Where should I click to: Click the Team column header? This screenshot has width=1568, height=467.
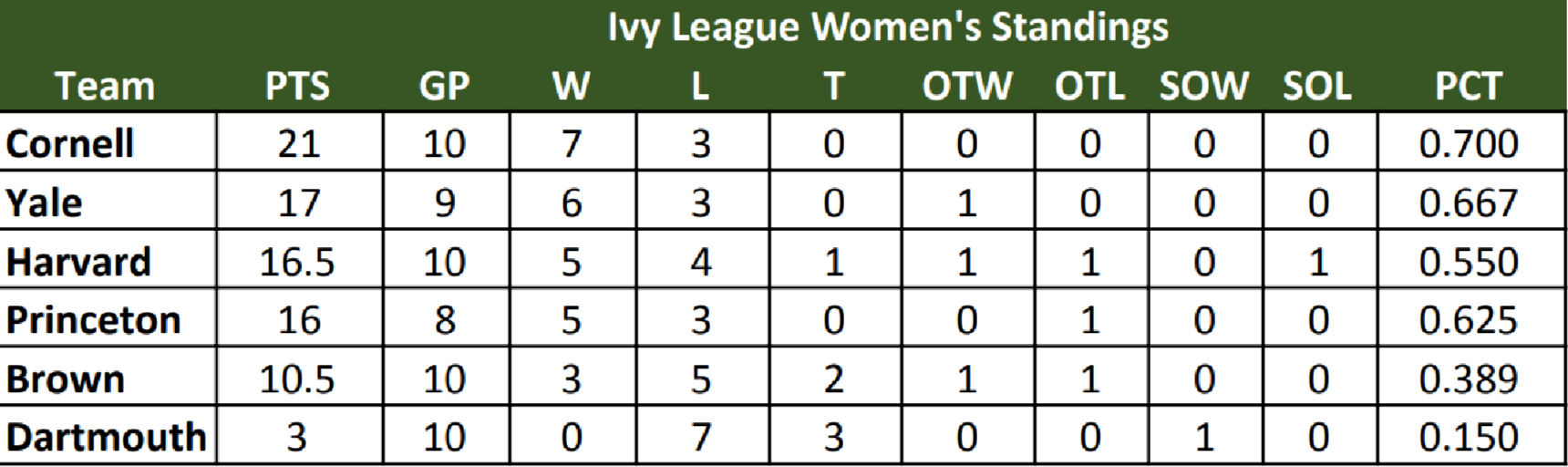(105, 87)
